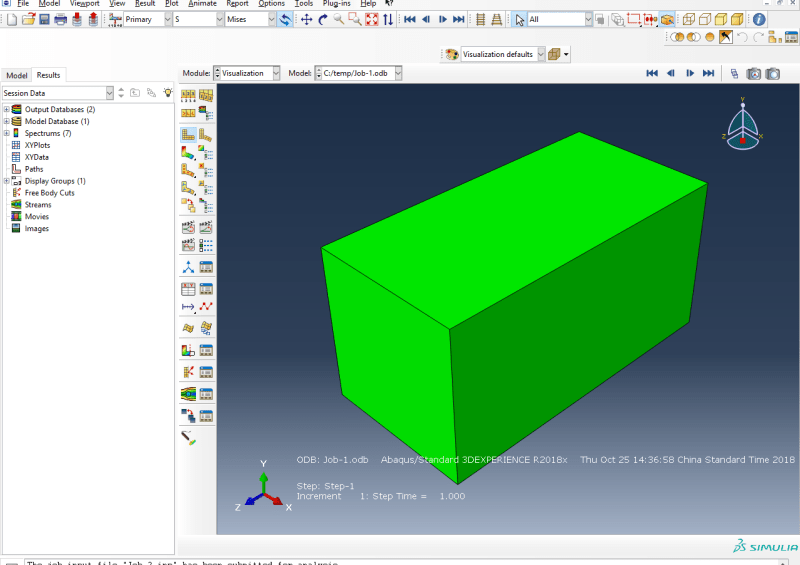The width and height of the screenshot is (800, 565).
Task: Save with the floppy disk icon
Action: pos(44,19)
